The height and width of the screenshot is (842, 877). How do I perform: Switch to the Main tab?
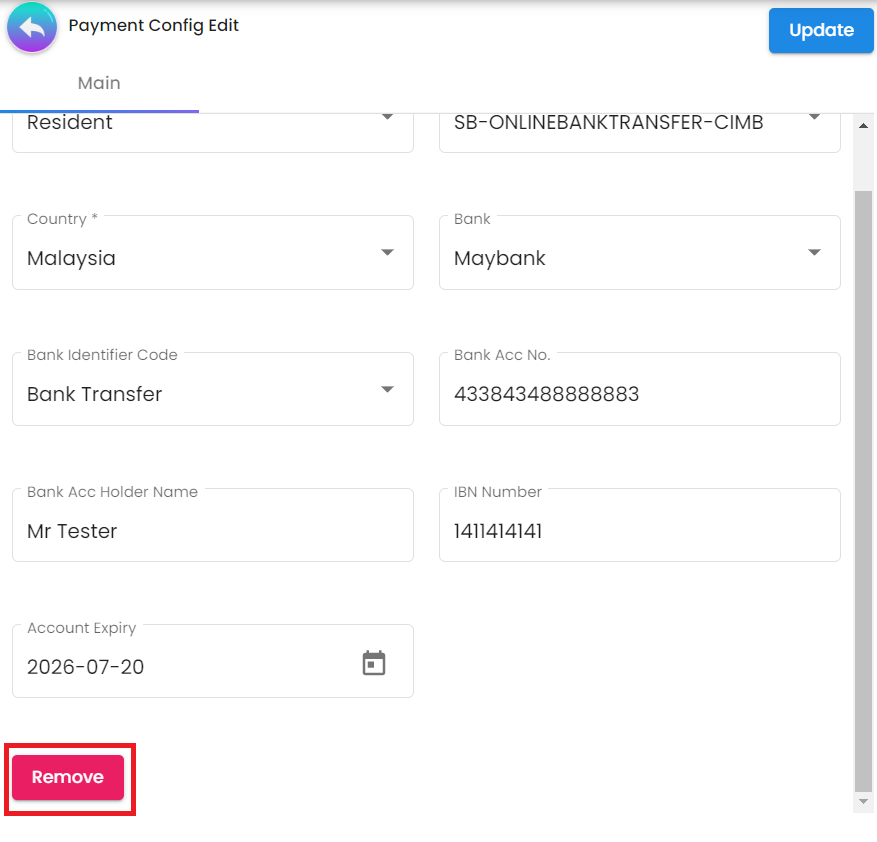point(99,83)
